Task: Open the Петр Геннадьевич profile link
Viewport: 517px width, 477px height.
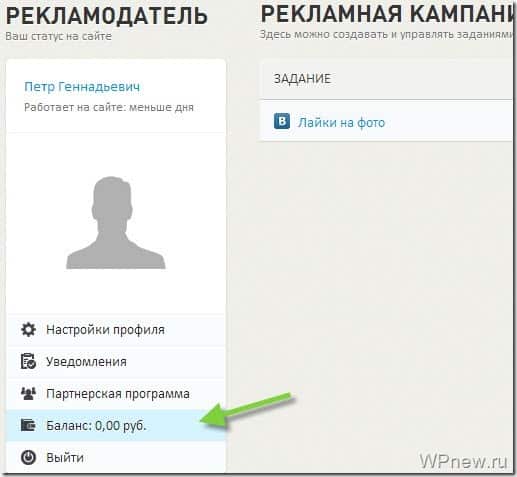Action: coord(82,87)
